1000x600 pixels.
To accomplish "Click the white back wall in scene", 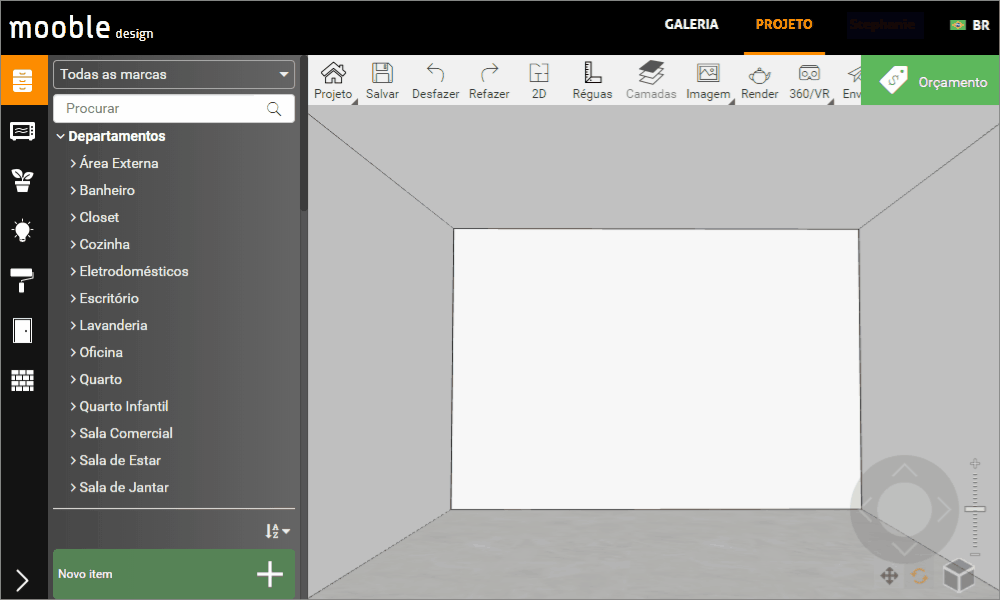I will point(656,369).
